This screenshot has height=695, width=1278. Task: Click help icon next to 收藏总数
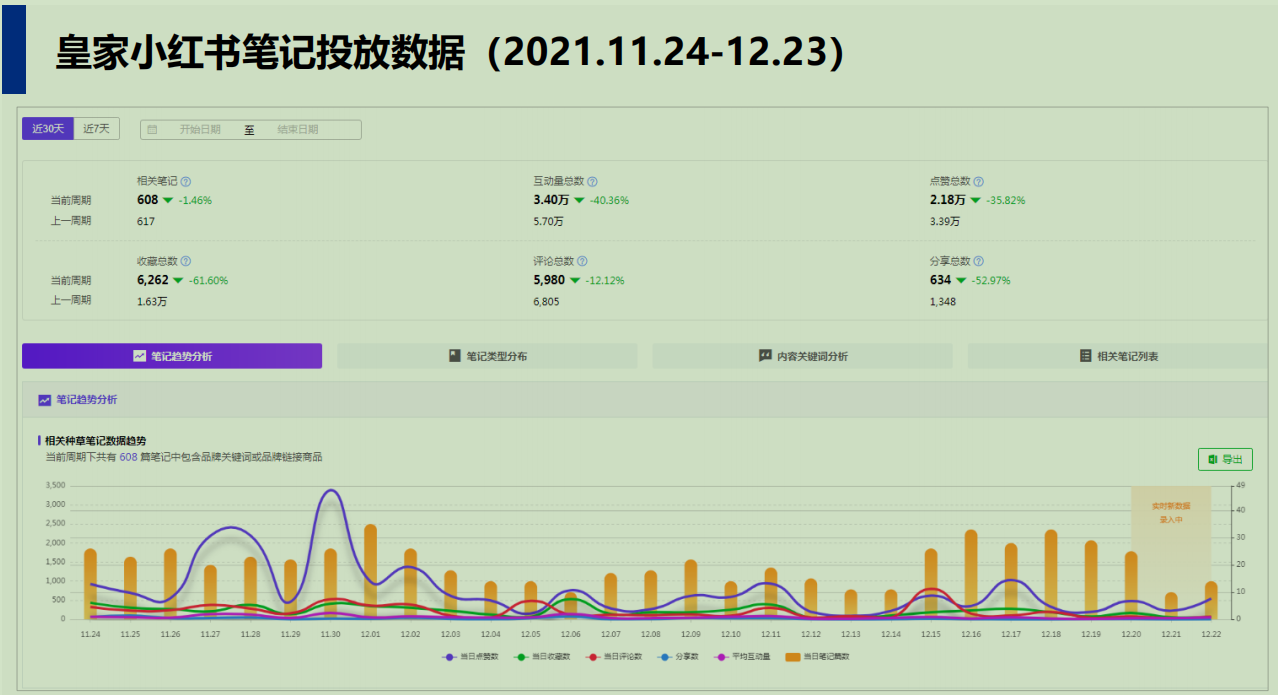185,262
